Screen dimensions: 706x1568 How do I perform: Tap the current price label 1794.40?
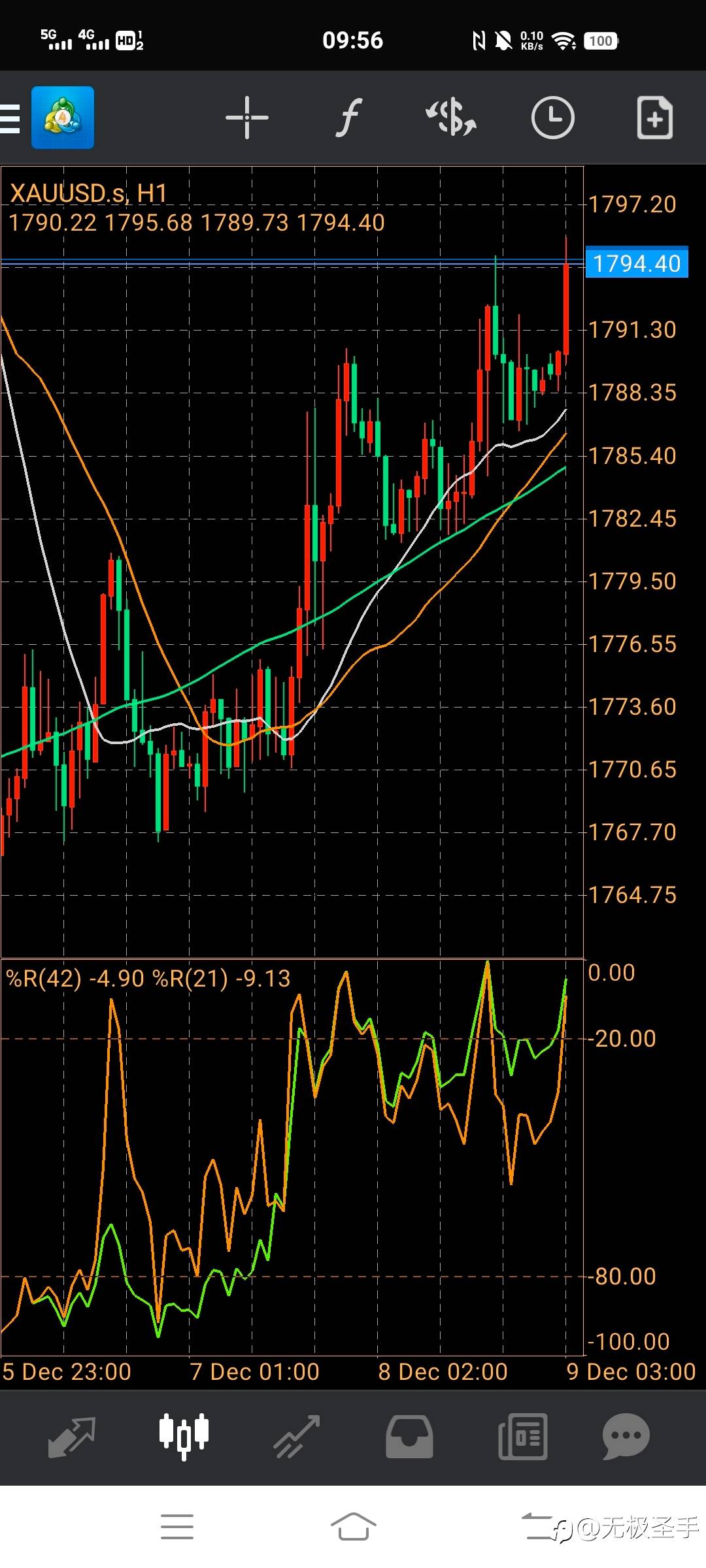coord(637,263)
